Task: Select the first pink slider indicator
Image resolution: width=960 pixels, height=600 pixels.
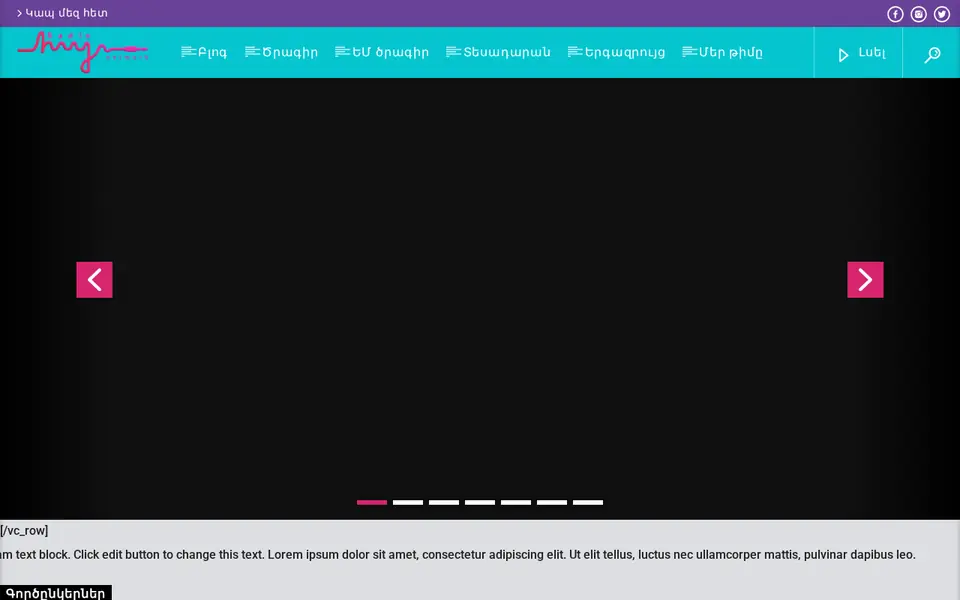Action: click(x=372, y=503)
